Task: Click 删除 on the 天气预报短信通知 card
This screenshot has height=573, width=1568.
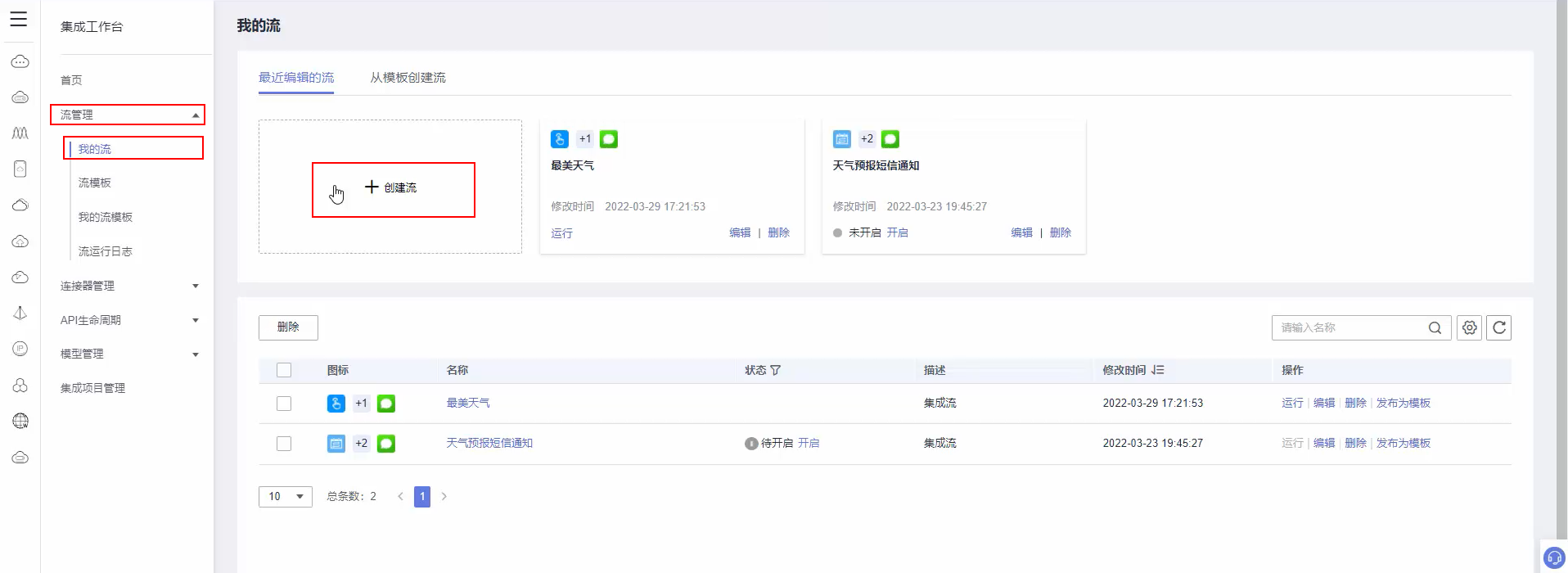Action: pos(1061,232)
